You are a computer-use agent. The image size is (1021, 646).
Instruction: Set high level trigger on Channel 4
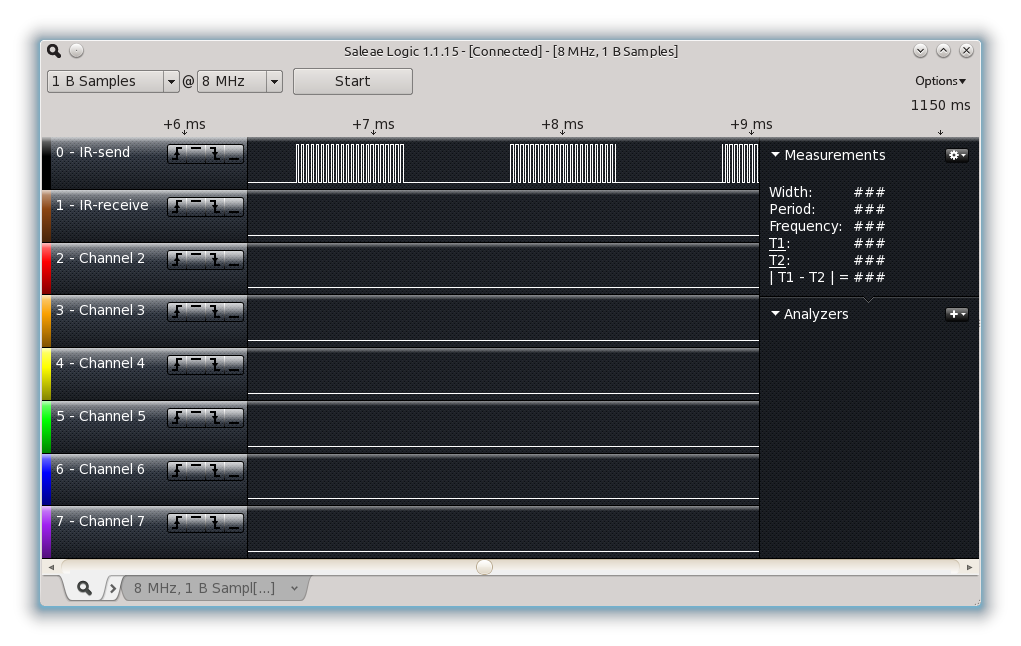click(196, 365)
